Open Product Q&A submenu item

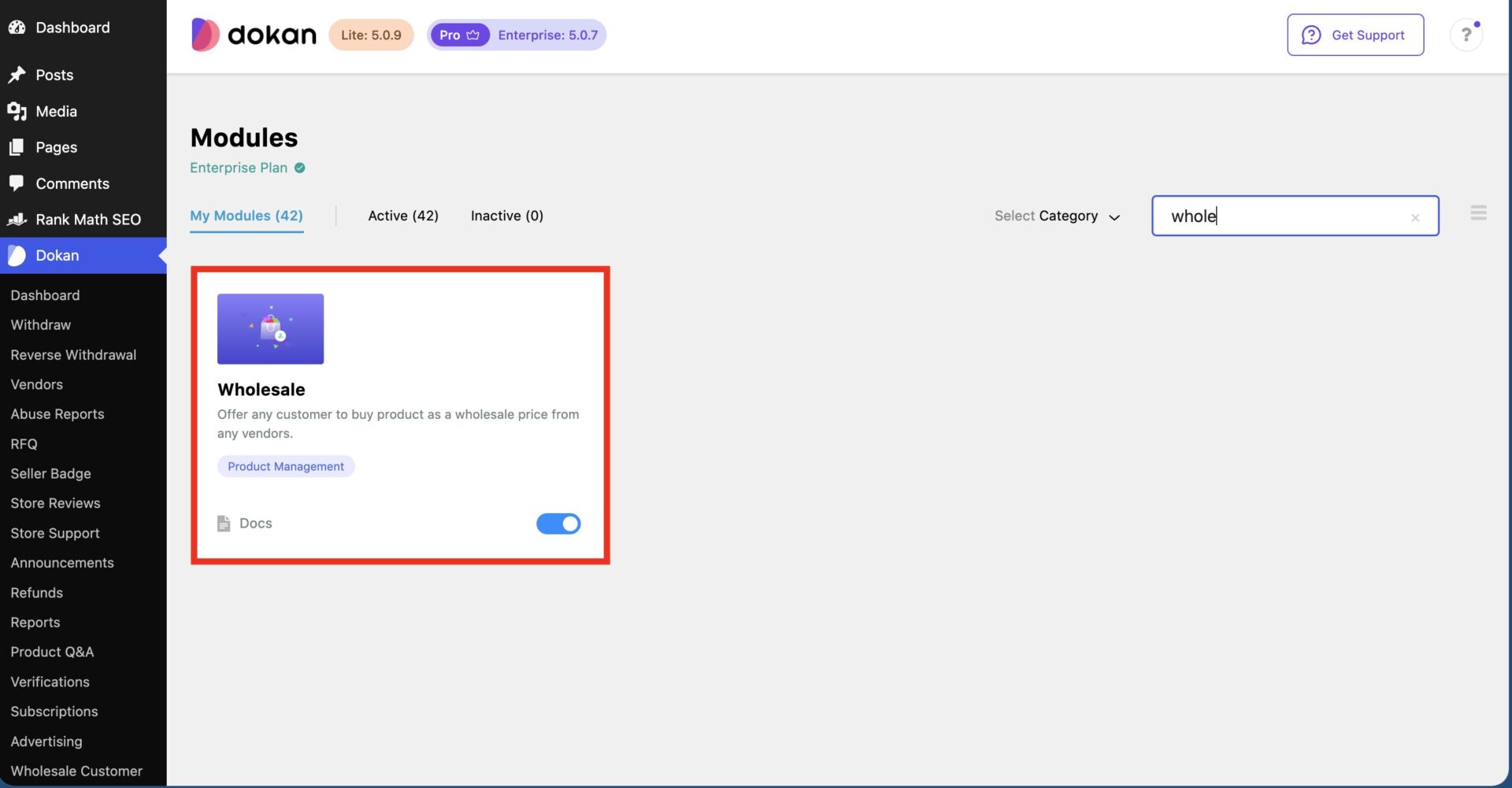[52, 652]
